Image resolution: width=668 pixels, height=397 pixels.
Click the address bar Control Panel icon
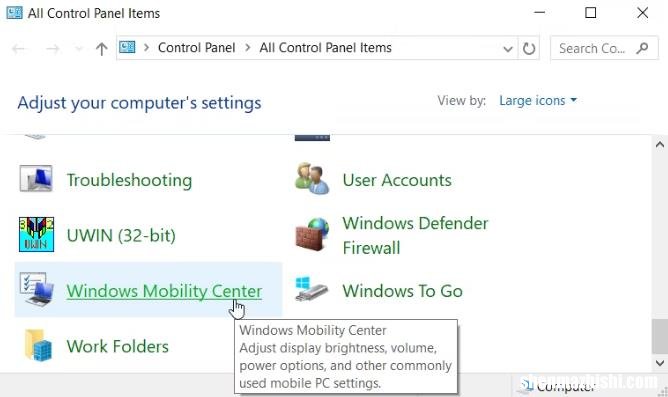point(127,47)
